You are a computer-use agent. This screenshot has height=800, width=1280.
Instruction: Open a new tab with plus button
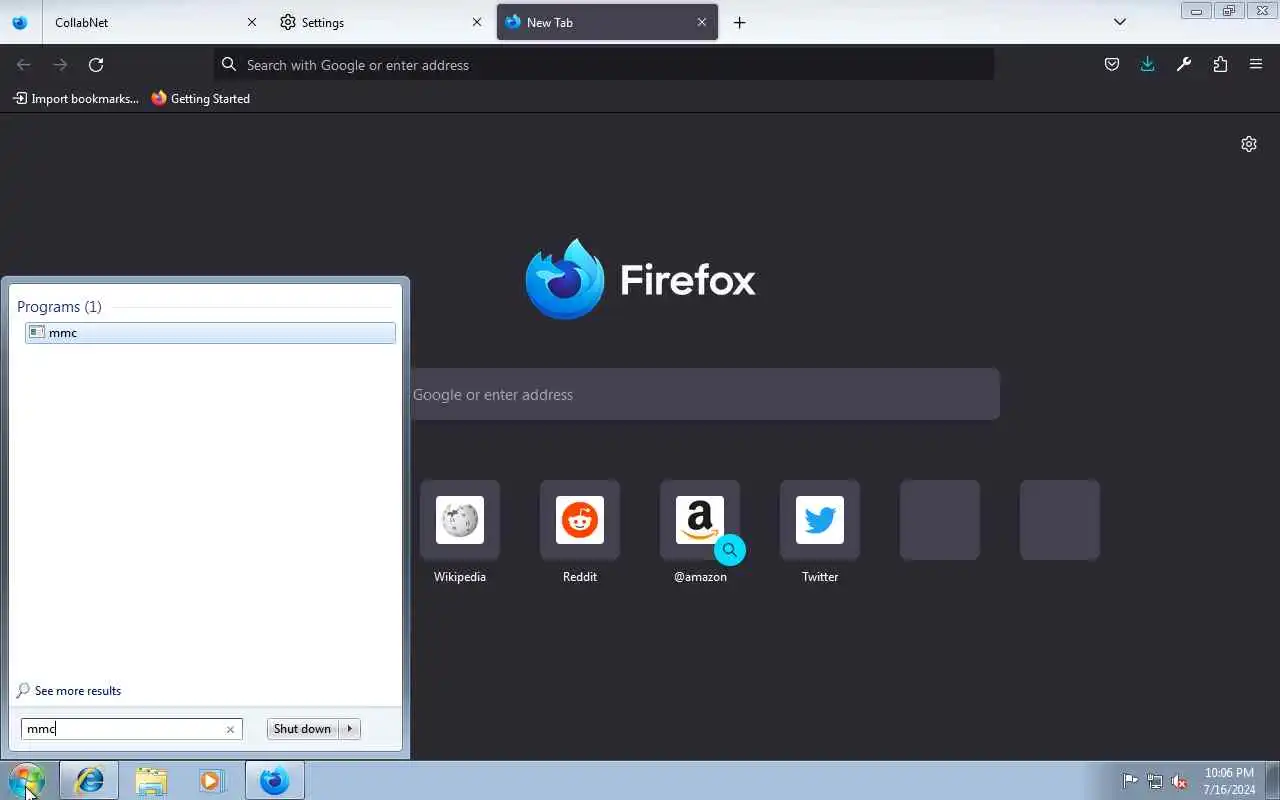click(x=740, y=22)
